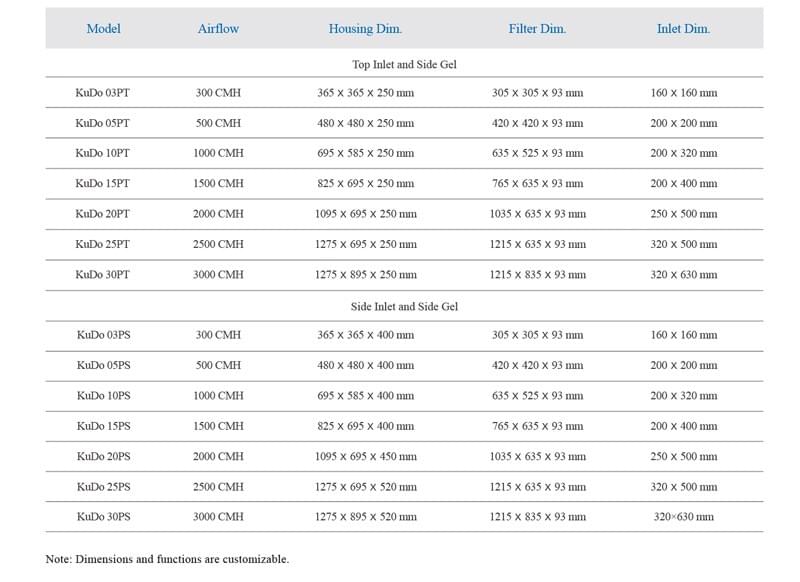This screenshot has width=800, height=582.
Task: Click the note about customizable dimensions
Action: (x=167, y=559)
